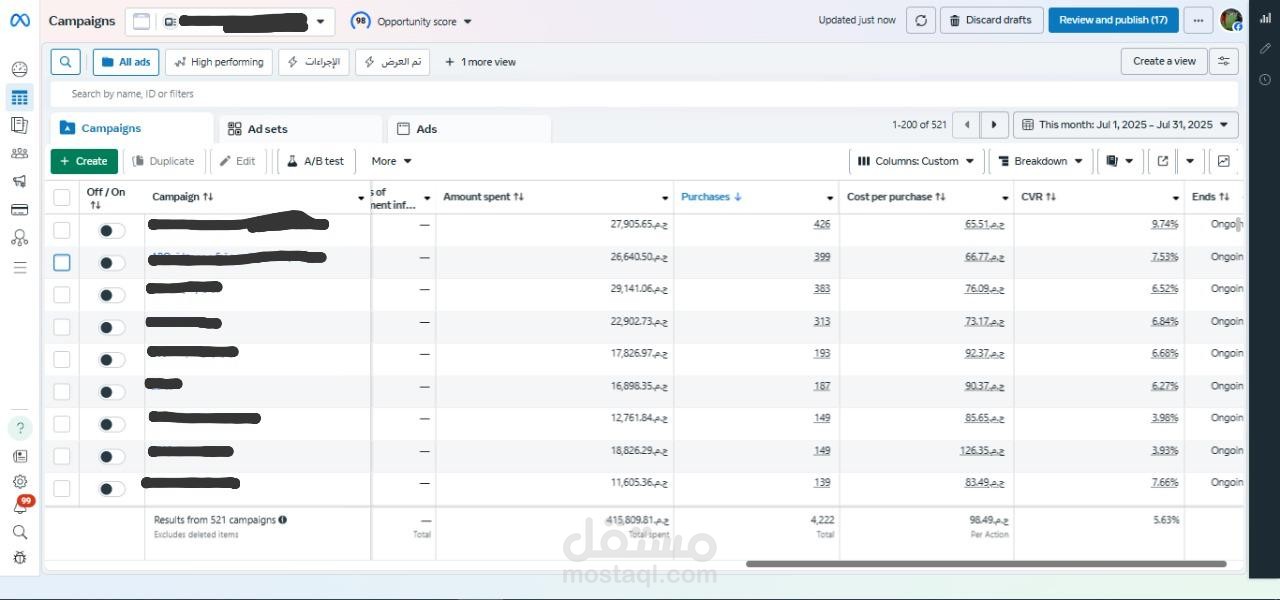Open the three-dots more options button
1280x600 pixels.
[1198, 20]
